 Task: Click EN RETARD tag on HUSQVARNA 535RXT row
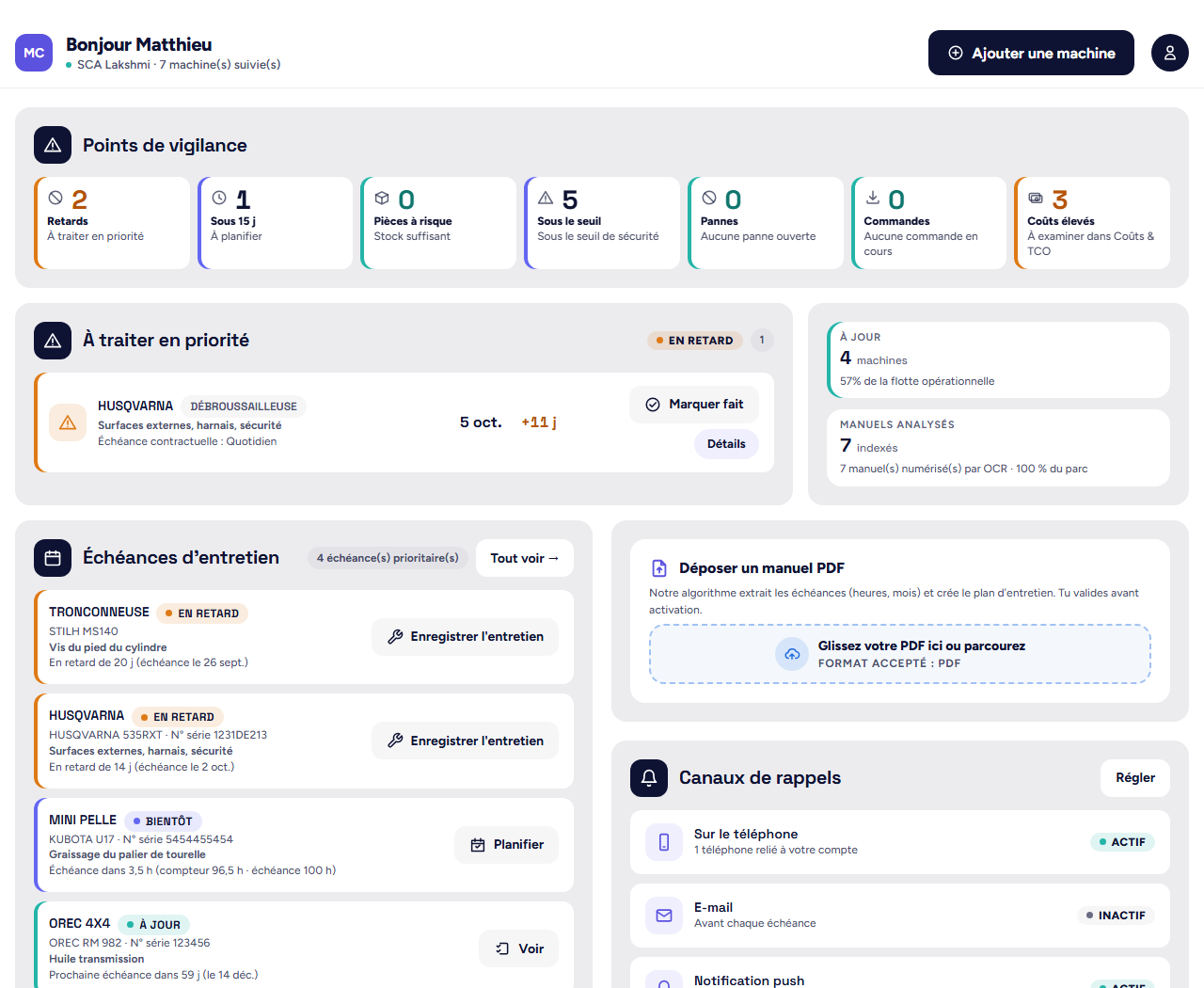point(178,717)
